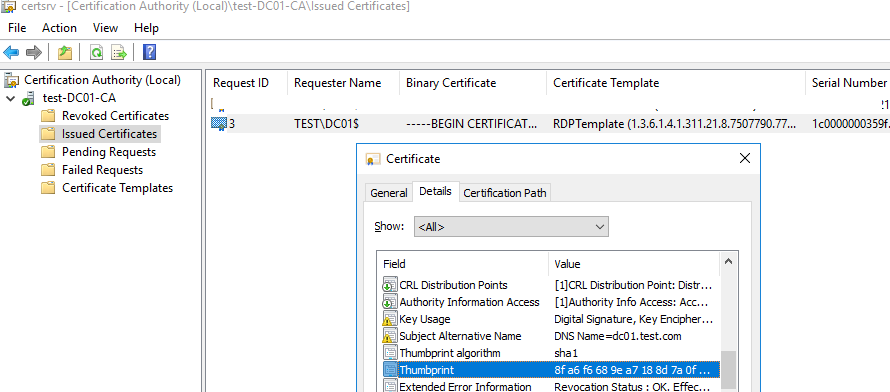Open the Show <All> dropdown
The height and width of the screenshot is (392, 890).
(511, 227)
